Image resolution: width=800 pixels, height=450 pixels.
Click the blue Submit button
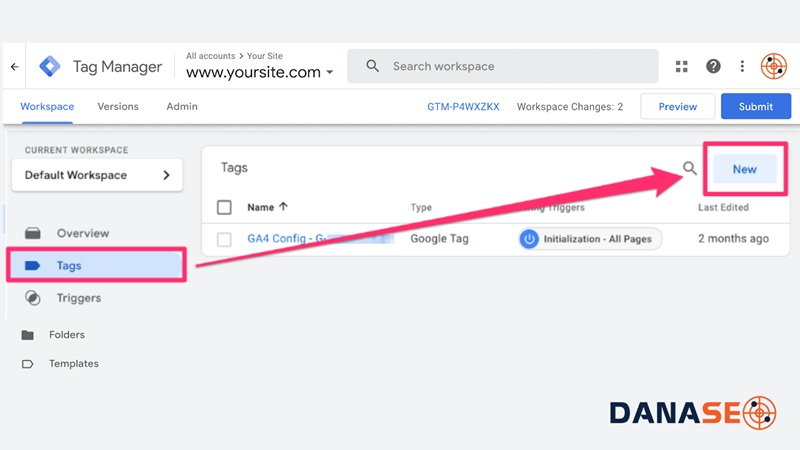click(756, 106)
